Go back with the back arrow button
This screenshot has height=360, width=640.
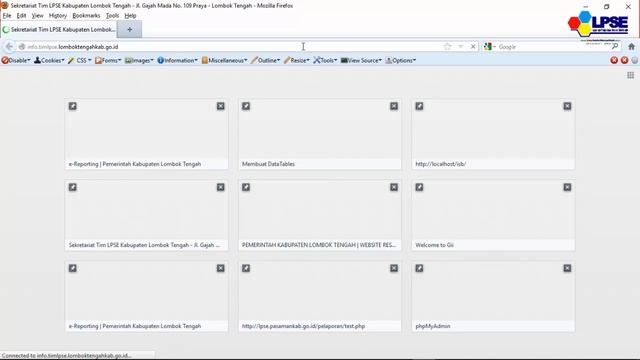9,47
